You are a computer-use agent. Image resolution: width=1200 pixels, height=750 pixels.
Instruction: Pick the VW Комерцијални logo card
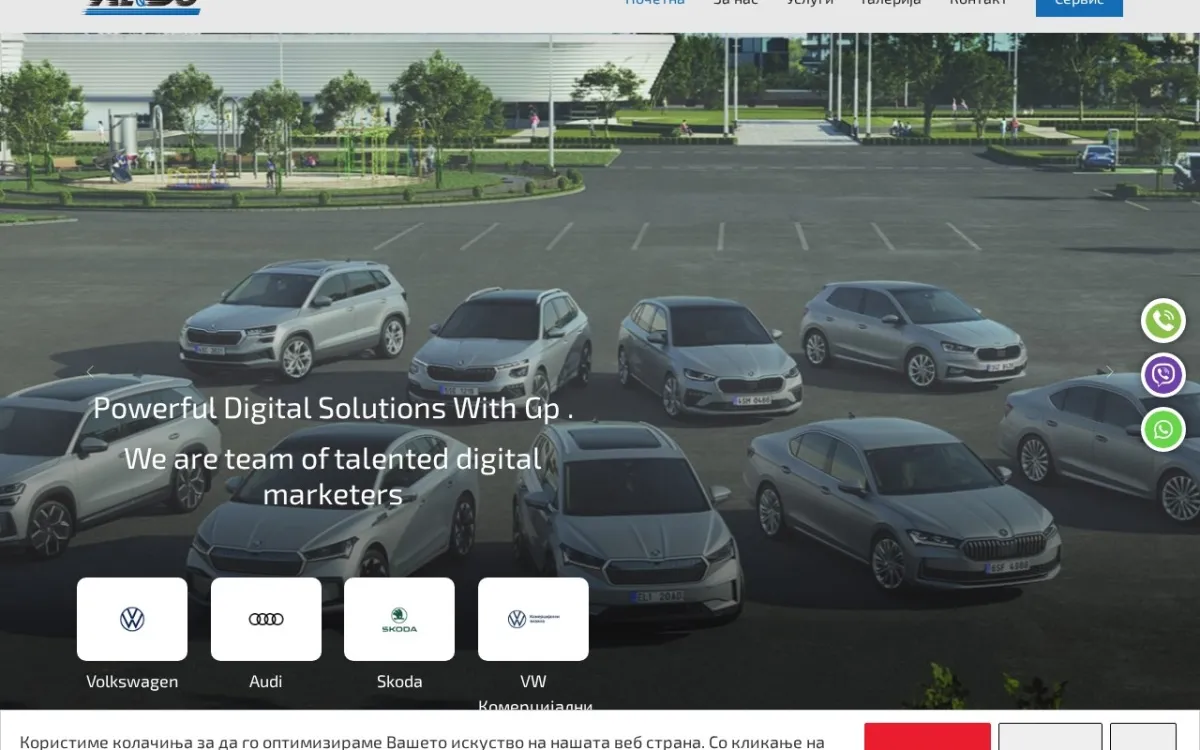point(533,619)
